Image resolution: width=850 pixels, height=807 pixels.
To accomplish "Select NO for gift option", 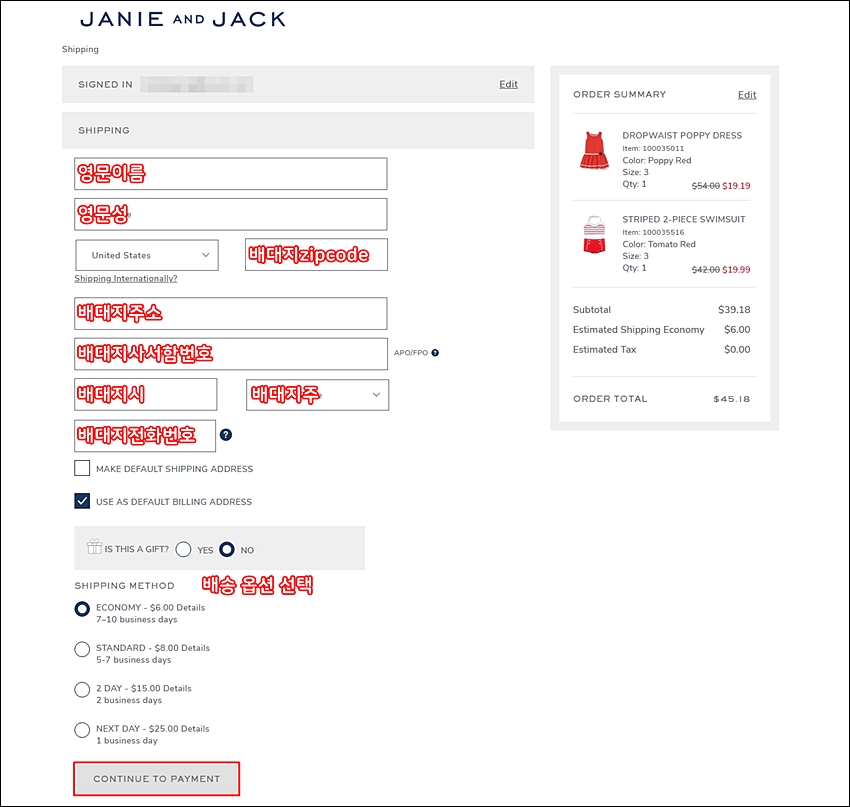I will 227,550.
